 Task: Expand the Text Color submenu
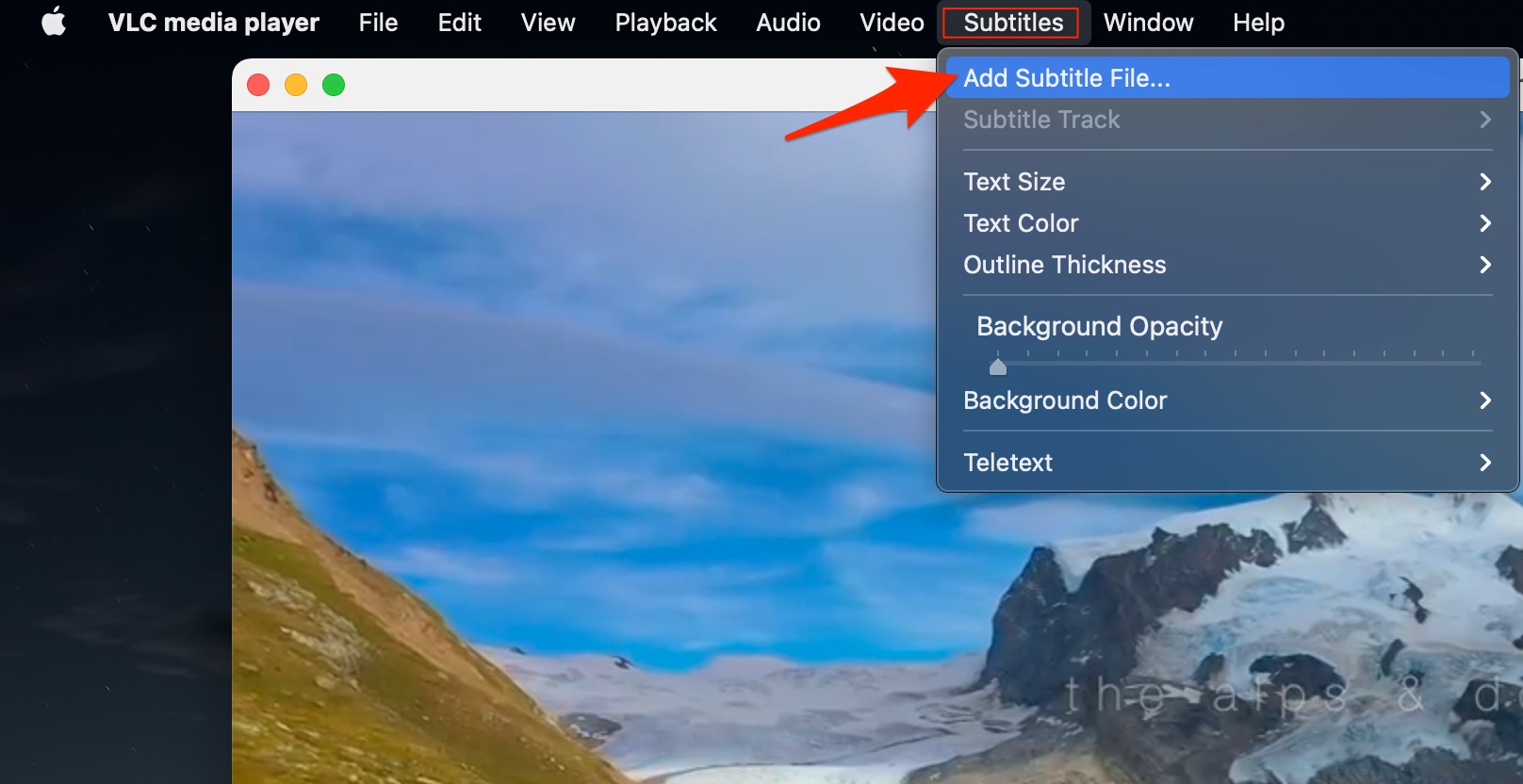tap(1227, 223)
